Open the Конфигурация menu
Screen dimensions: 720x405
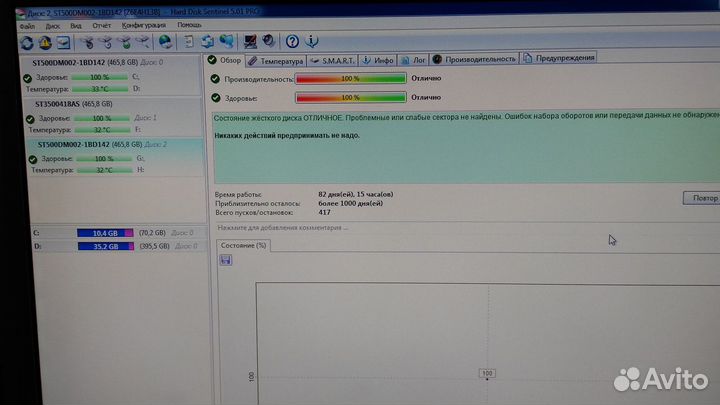coord(144,25)
